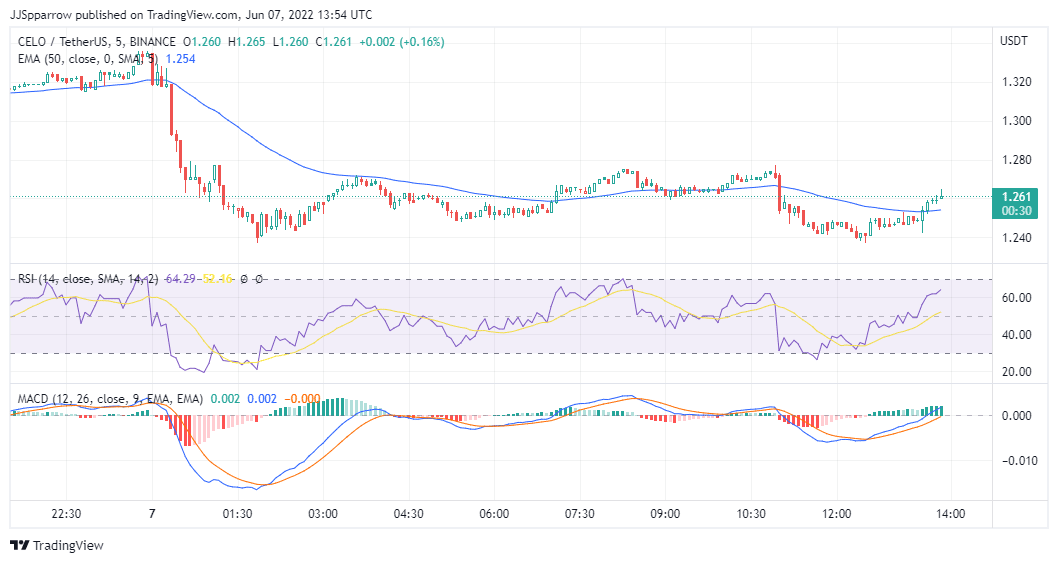Viewport: 1058px width, 563px height.
Task: Click the '03:00' time axis label
Action: pos(323,514)
